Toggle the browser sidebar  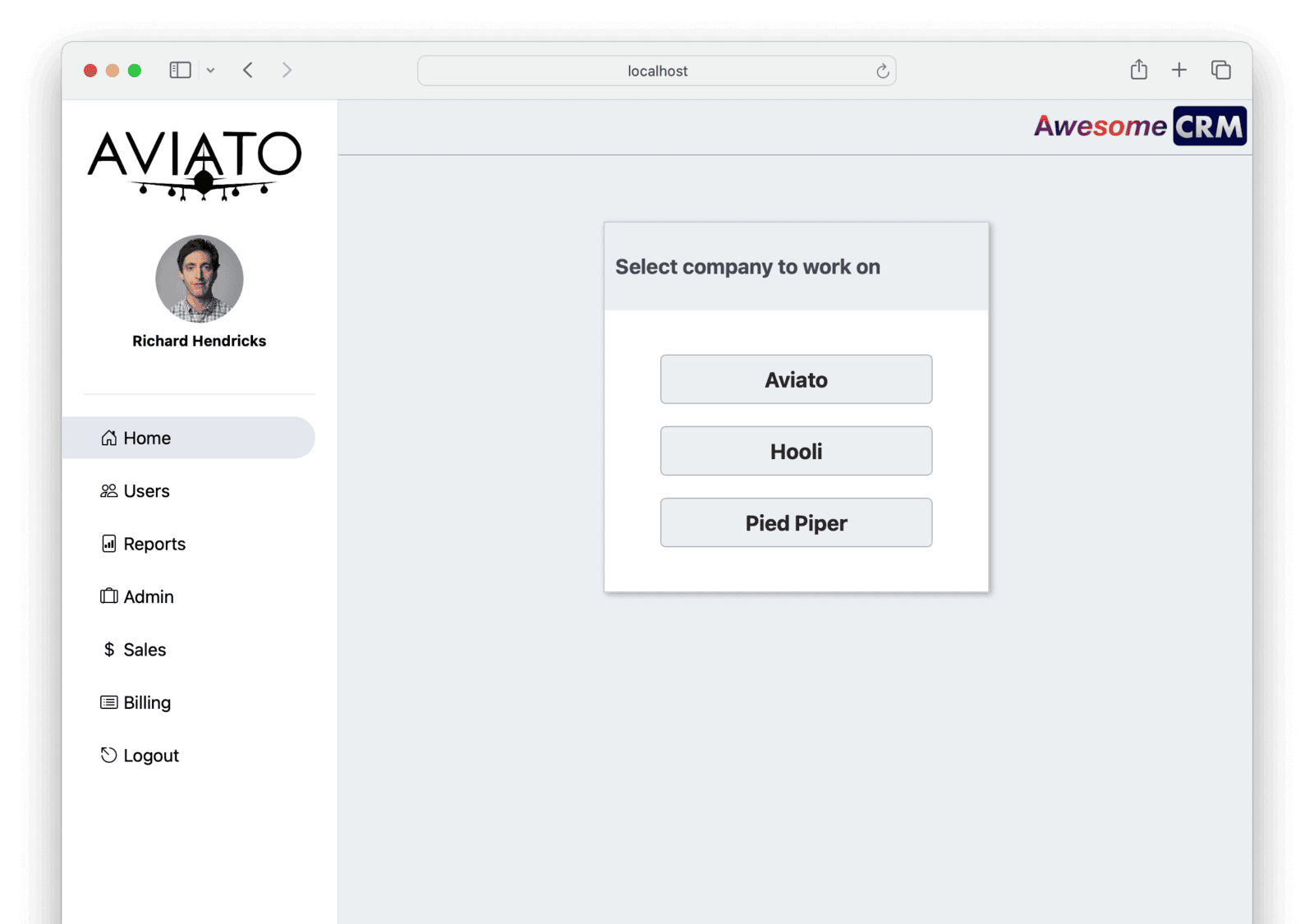click(x=180, y=70)
